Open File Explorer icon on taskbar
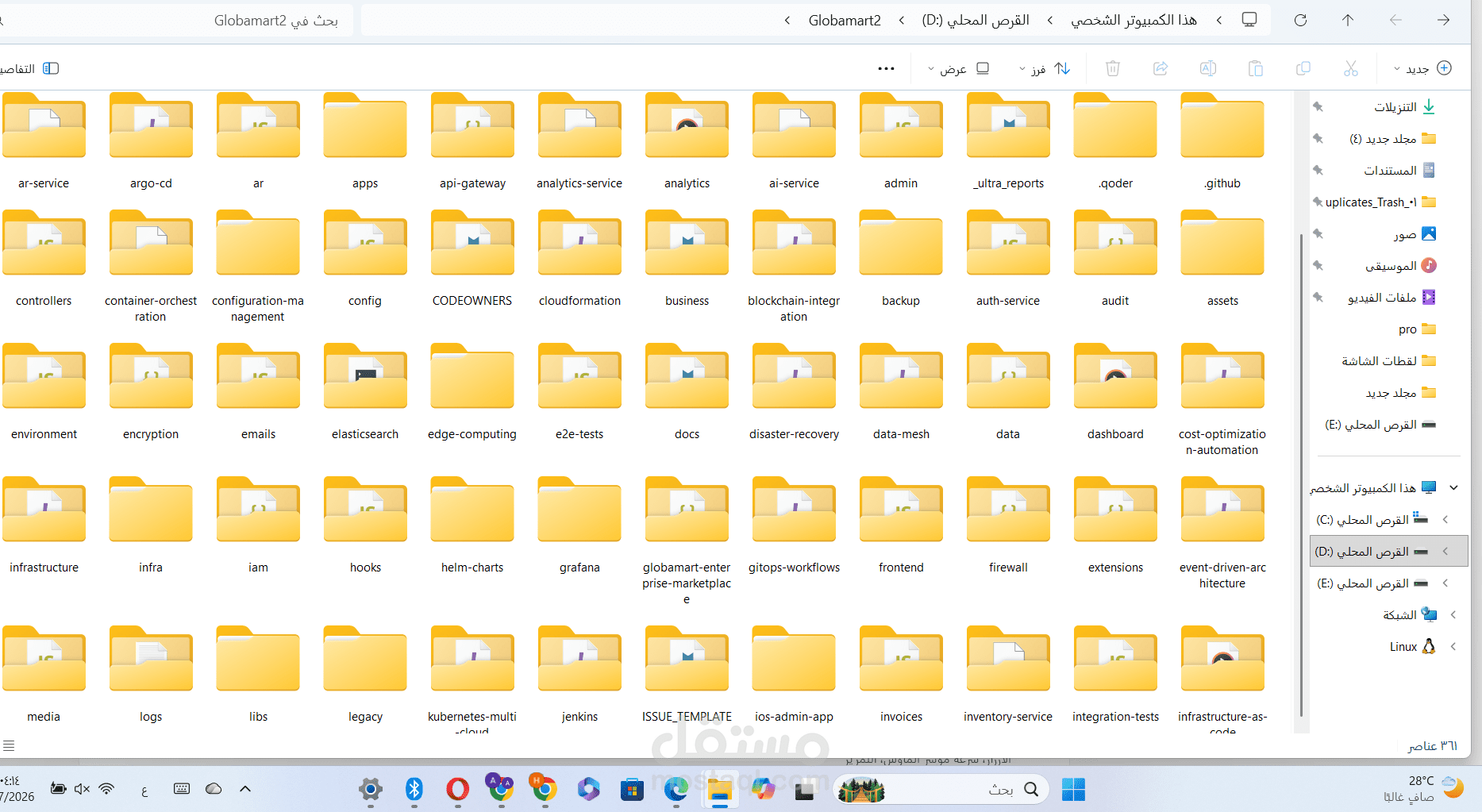Image resolution: width=1482 pixels, height=812 pixels. coord(719,789)
